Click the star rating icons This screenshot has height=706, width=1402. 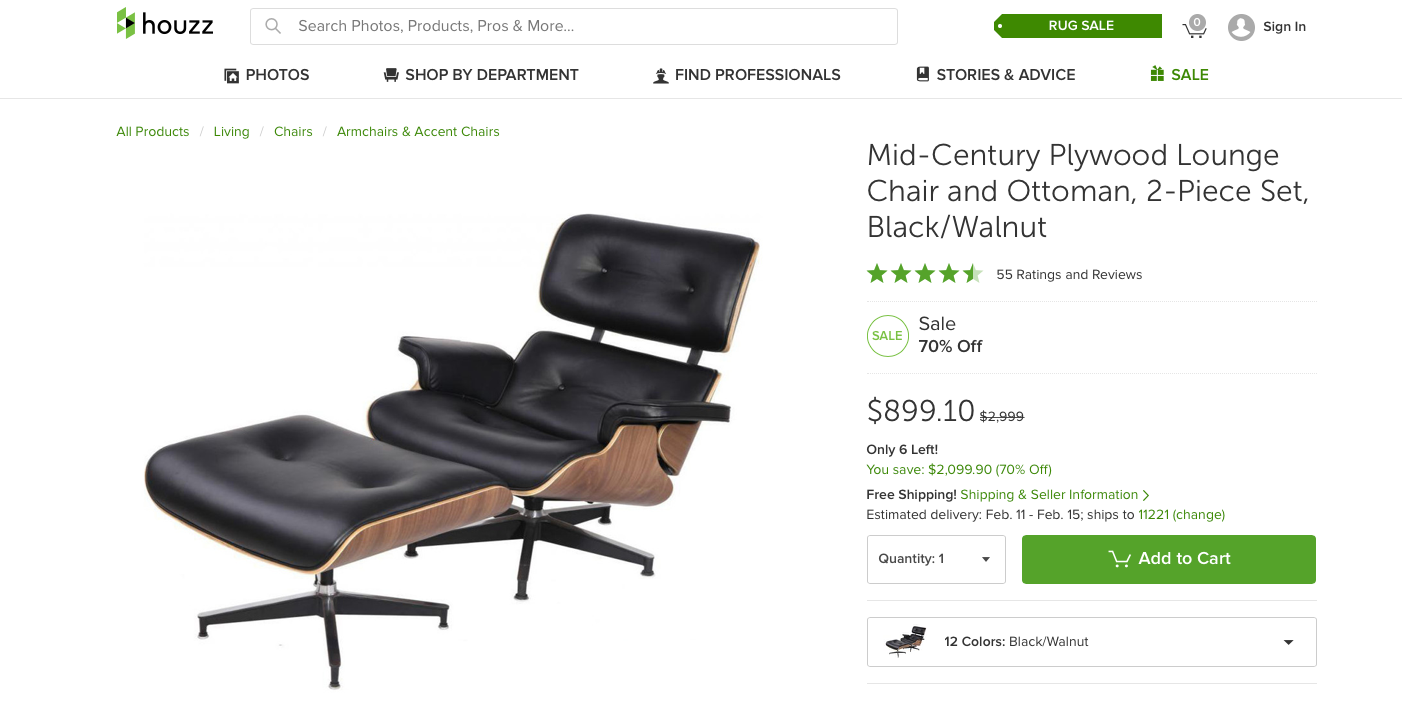(x=924, y=274)
